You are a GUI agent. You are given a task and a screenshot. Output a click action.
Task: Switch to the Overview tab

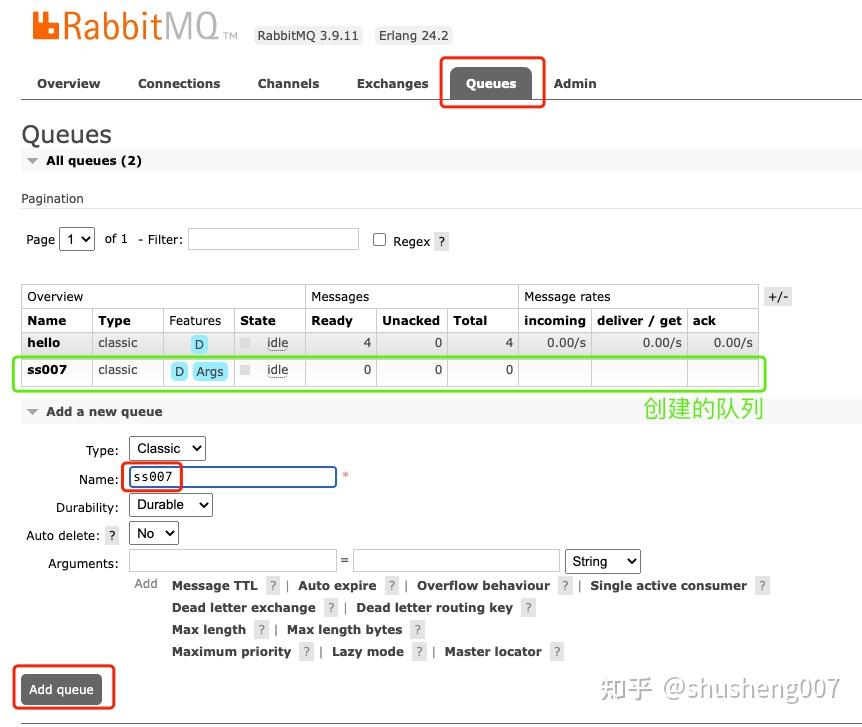pos(68,84)
